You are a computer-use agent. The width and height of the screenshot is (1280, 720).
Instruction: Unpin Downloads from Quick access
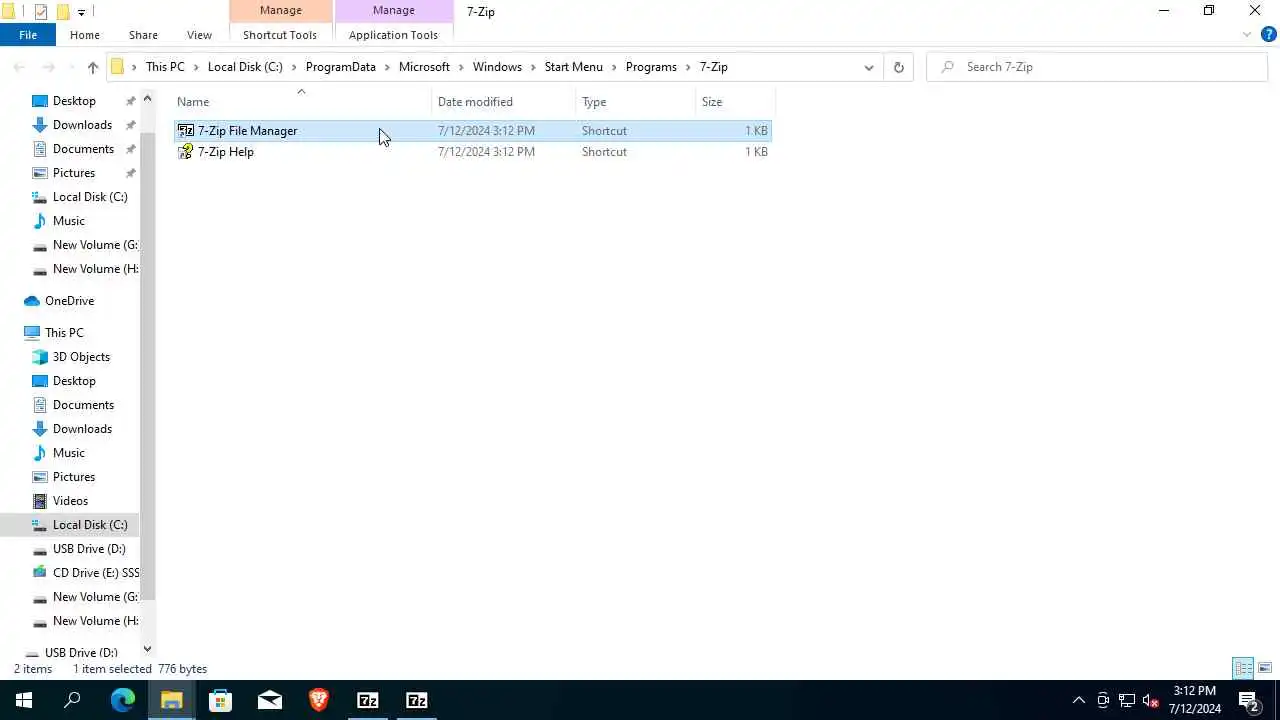tap(130, 125)
